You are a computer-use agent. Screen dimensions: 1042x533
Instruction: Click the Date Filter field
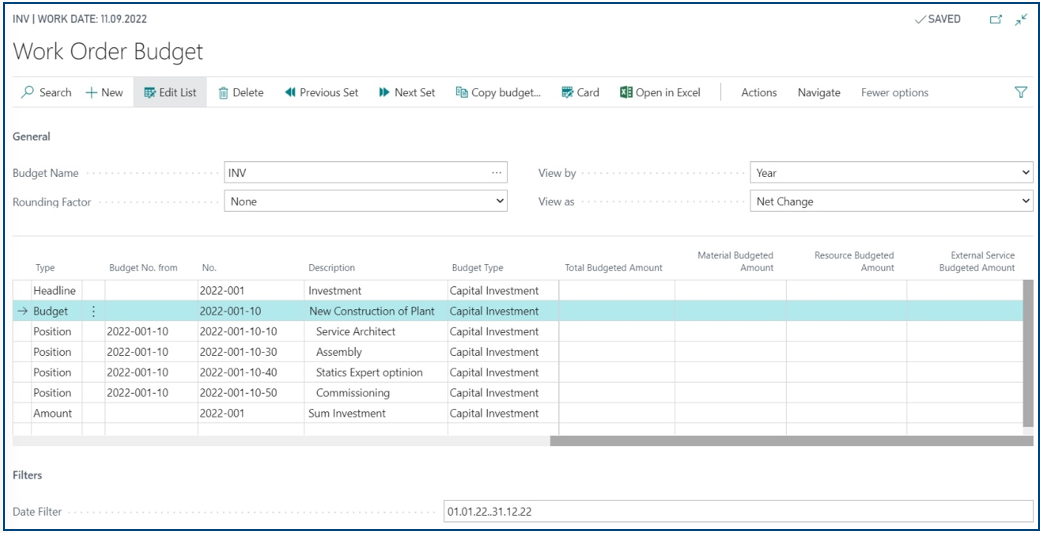tap(738, 511)
